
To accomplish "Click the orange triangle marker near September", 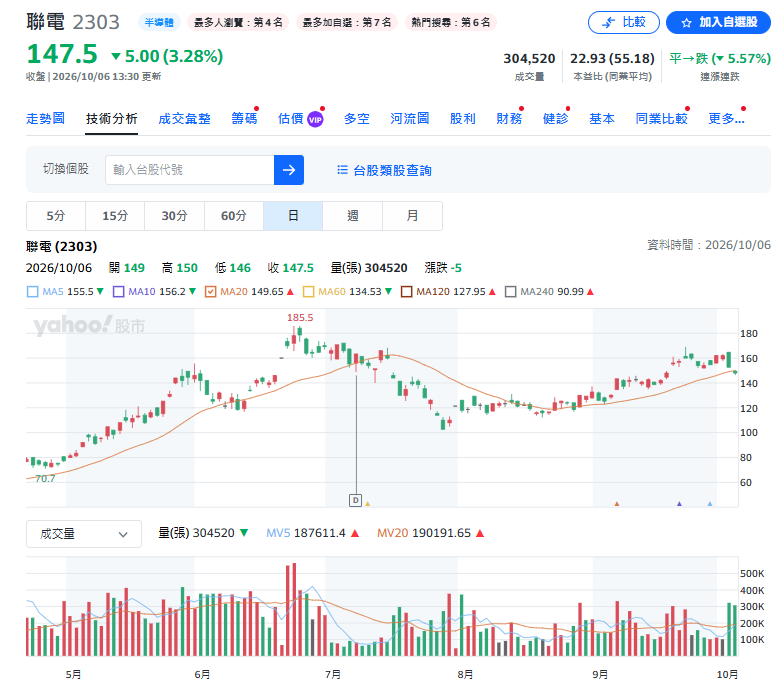I will coord(617,503).
